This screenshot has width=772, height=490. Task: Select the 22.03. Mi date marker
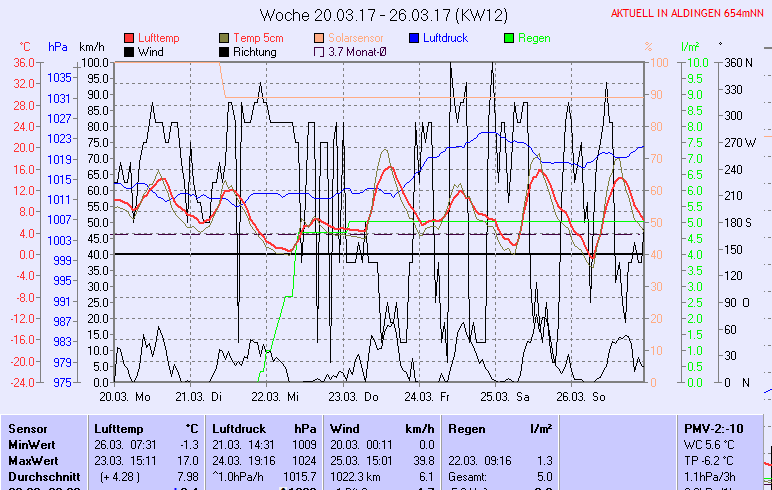point(275,396)
